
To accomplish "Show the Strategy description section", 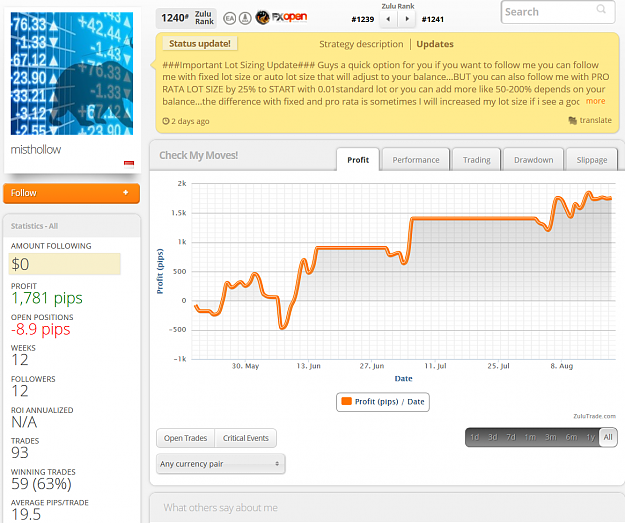I will (361, 44).
